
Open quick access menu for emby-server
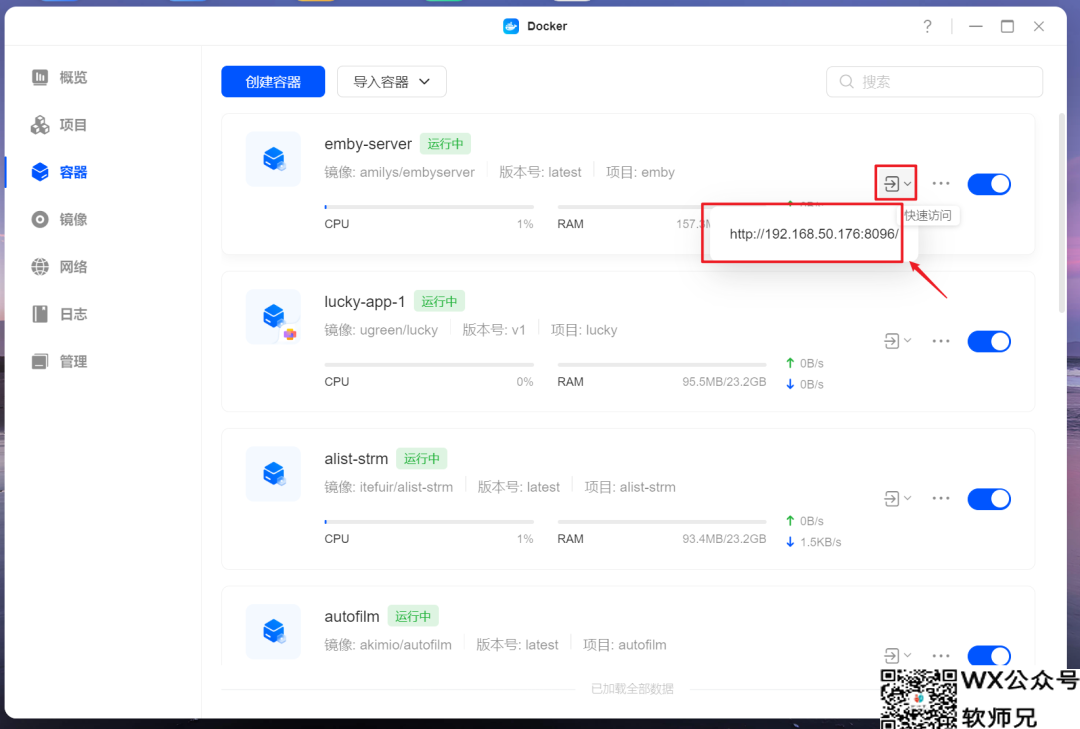[x=897, y=183]
